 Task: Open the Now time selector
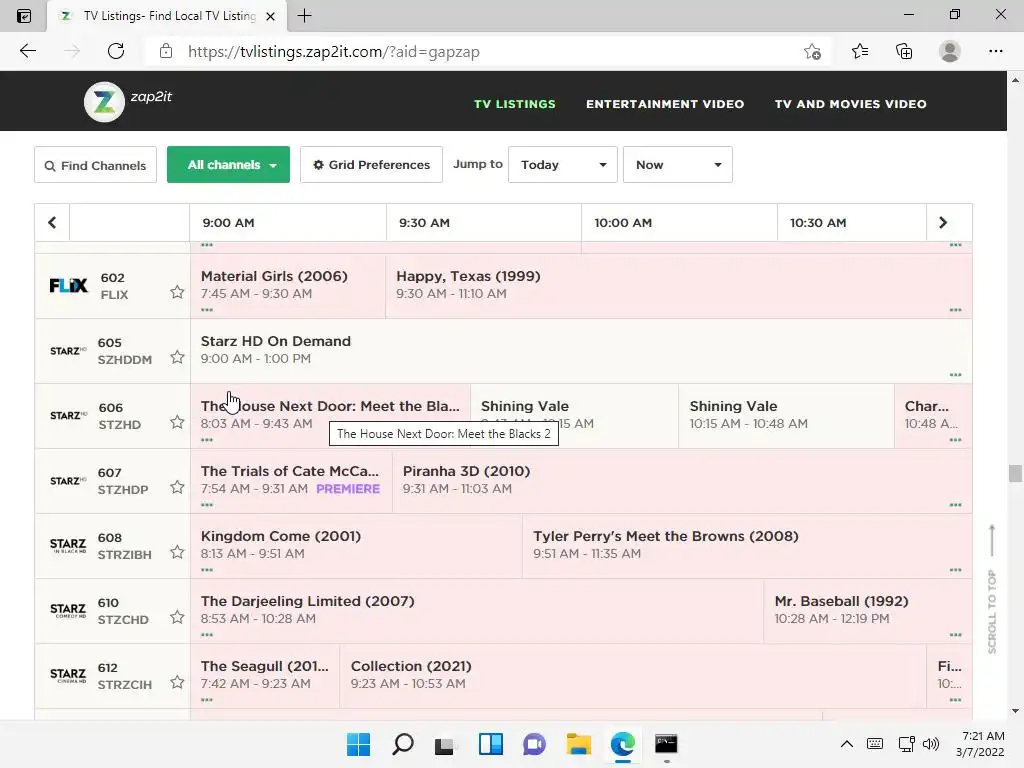(x=677, y=165)
